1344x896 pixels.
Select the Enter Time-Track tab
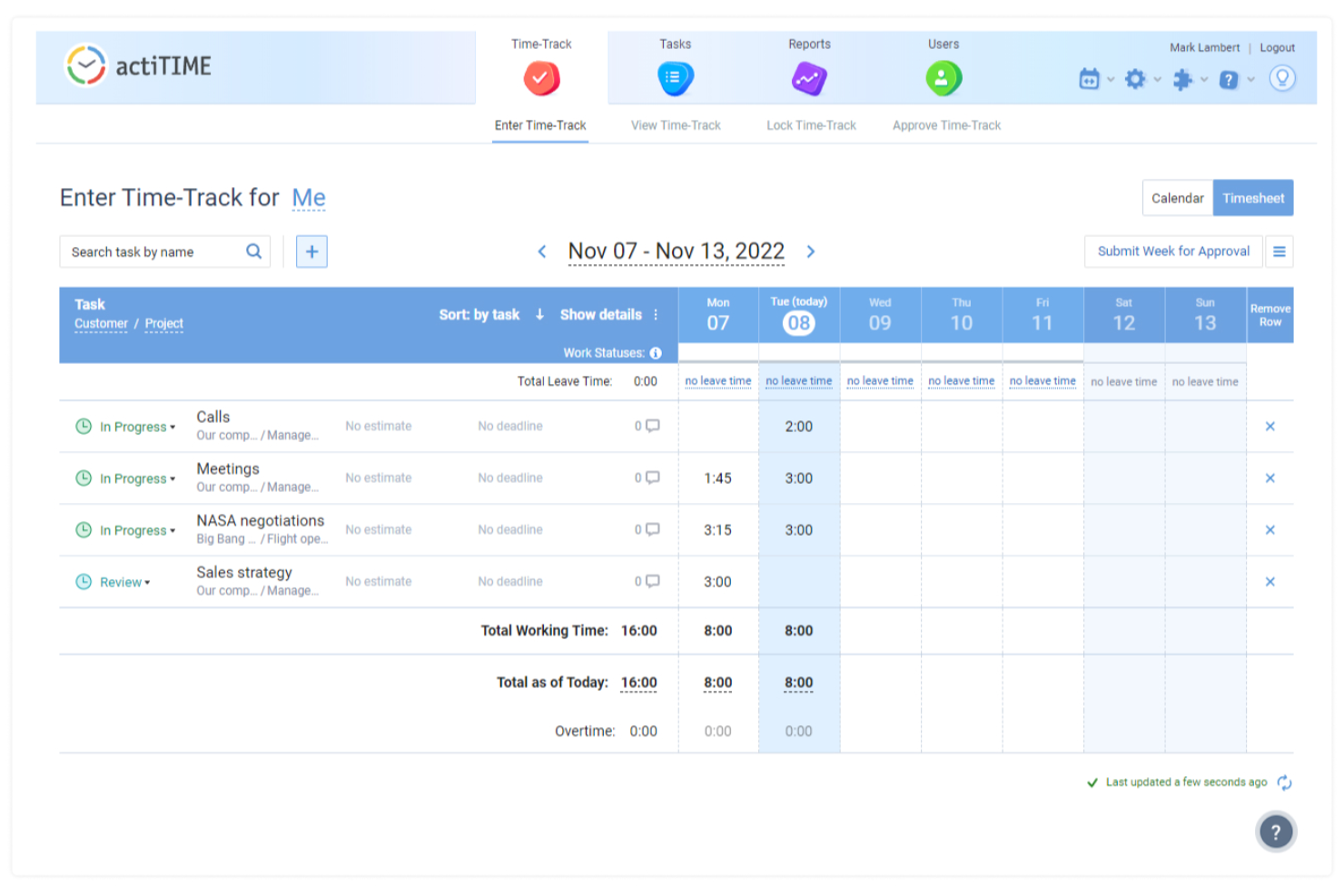click(x=540, y=125)
